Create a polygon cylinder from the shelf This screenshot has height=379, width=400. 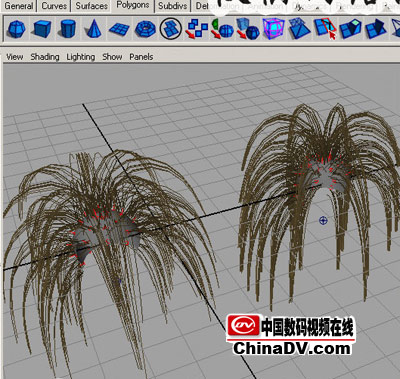pos(68,29)
